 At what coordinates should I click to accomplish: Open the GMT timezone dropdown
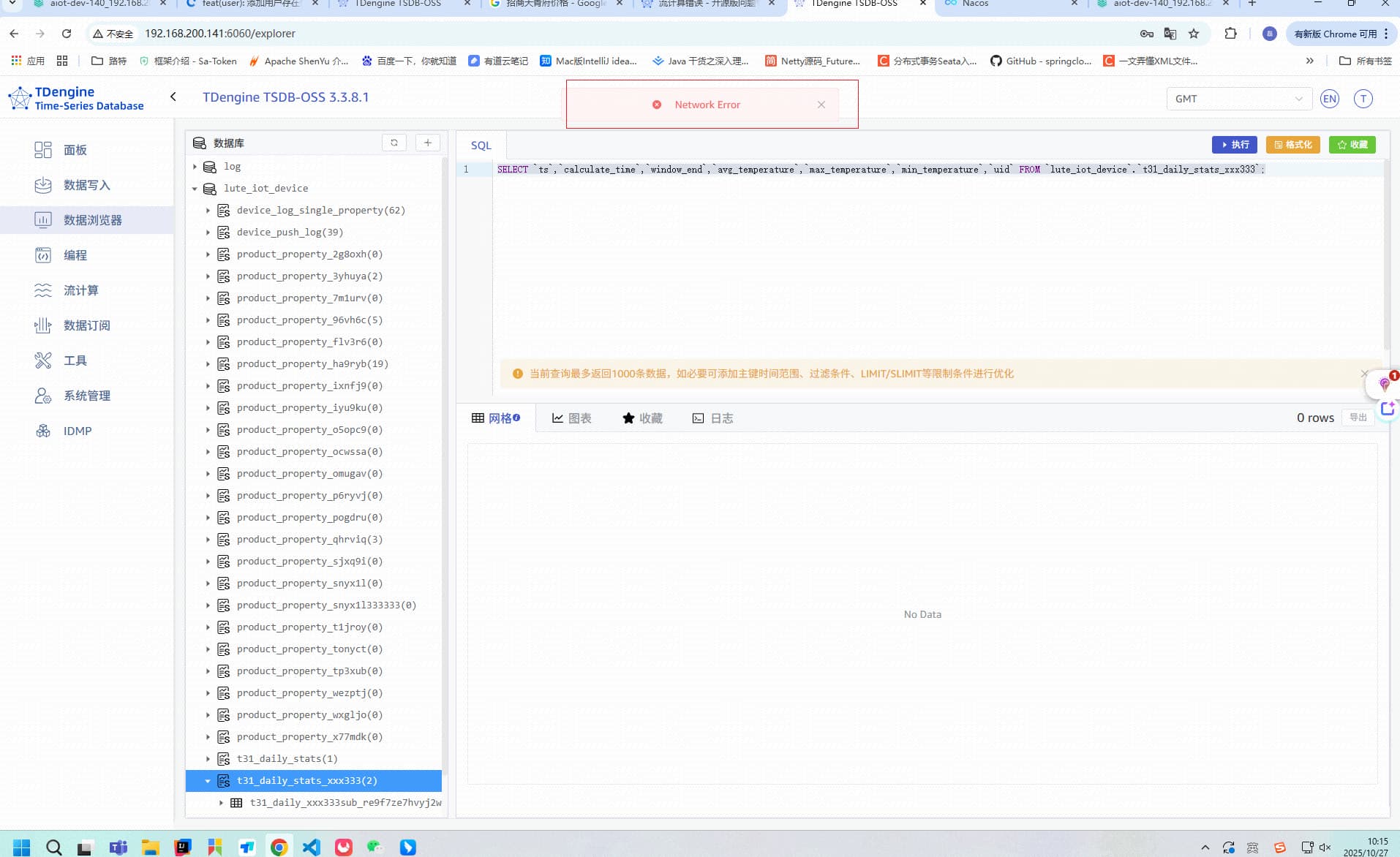pos(1238,99)
